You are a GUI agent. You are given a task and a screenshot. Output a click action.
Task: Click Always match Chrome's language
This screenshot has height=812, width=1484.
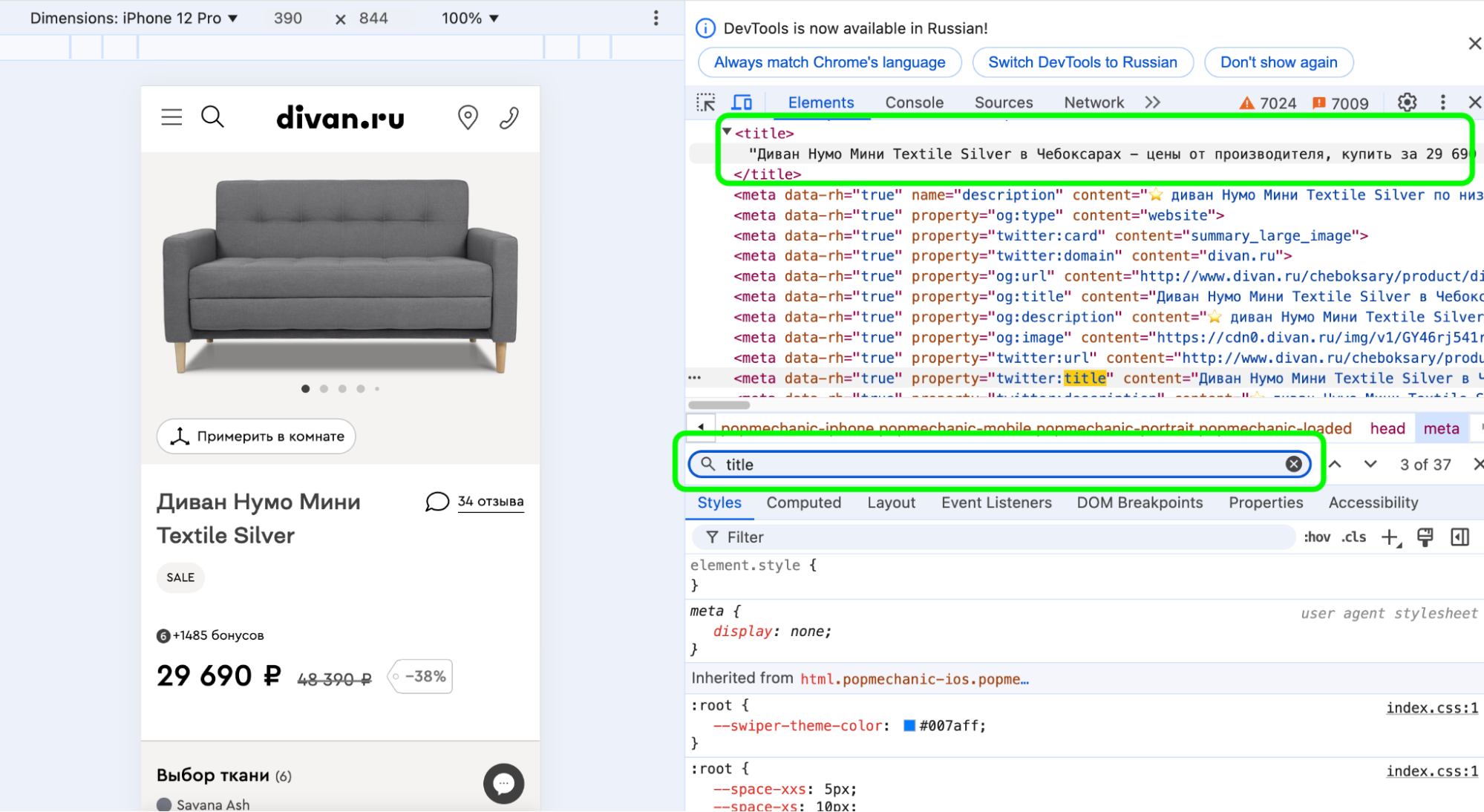point(829,62)
